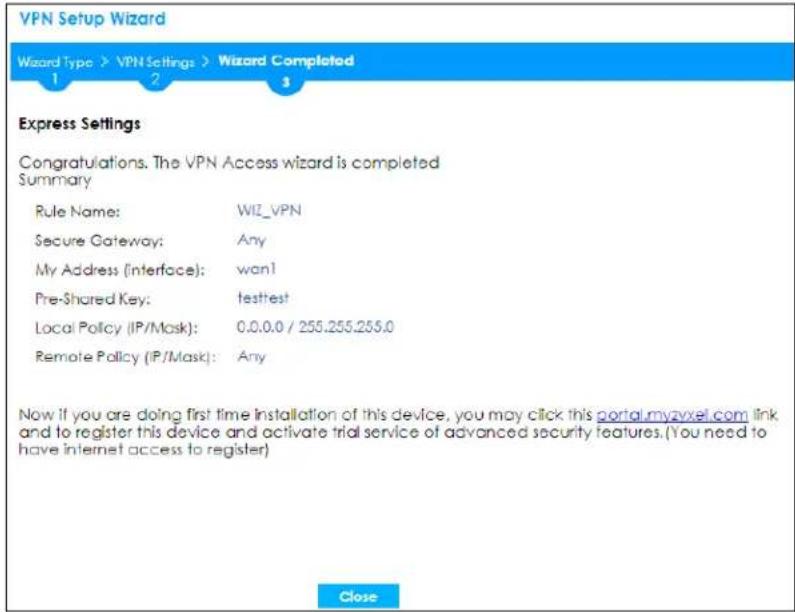Click the Express Settings heading
This screenshot has width=795, height=612.
tap(80, 124)
